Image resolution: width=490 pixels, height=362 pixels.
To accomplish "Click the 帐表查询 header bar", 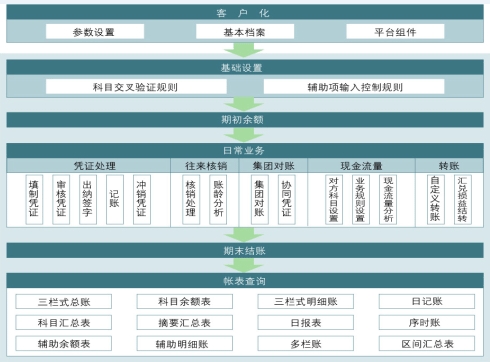I will 245,281.
